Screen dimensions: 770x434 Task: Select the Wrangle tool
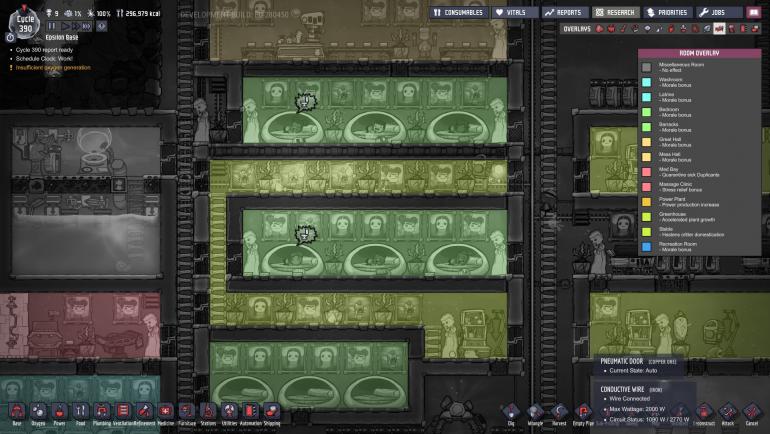[535, 412]
